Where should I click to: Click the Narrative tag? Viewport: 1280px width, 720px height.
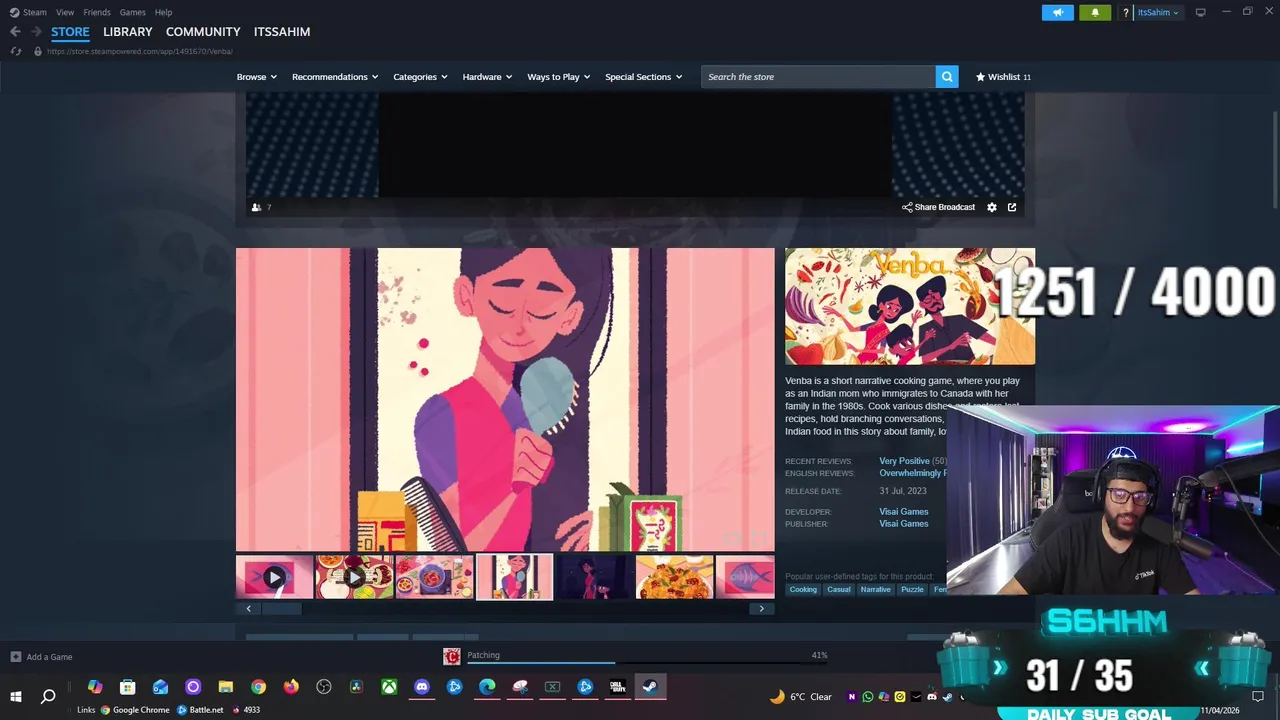click(x=876, y=589)
